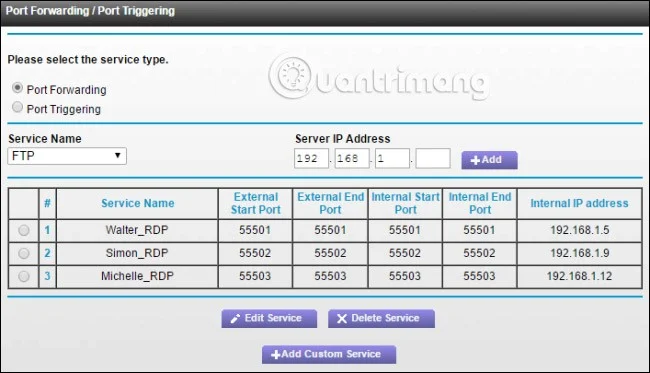Click Walter_RDP internal end port 55501
Screen dimensions: 650x373
(x=479, y=230)
